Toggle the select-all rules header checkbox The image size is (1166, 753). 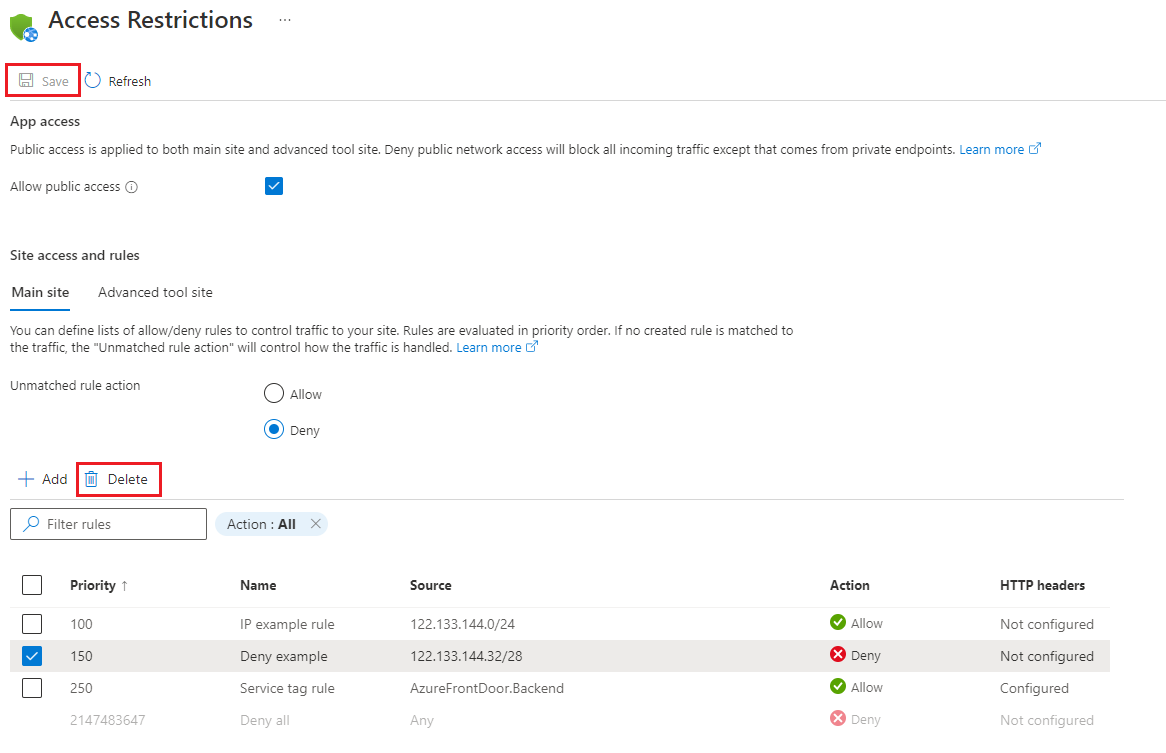(32, 585)
